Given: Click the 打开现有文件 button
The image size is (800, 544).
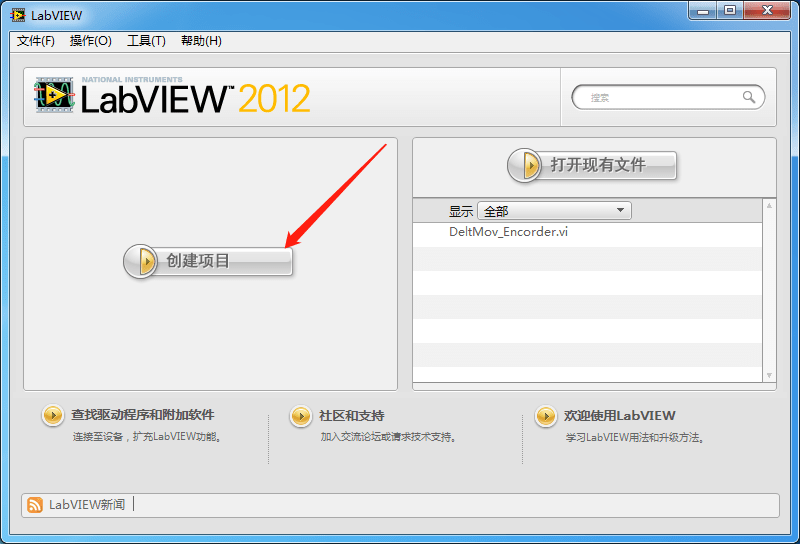Looking at the screenshot, I should (x=592, y=165).
